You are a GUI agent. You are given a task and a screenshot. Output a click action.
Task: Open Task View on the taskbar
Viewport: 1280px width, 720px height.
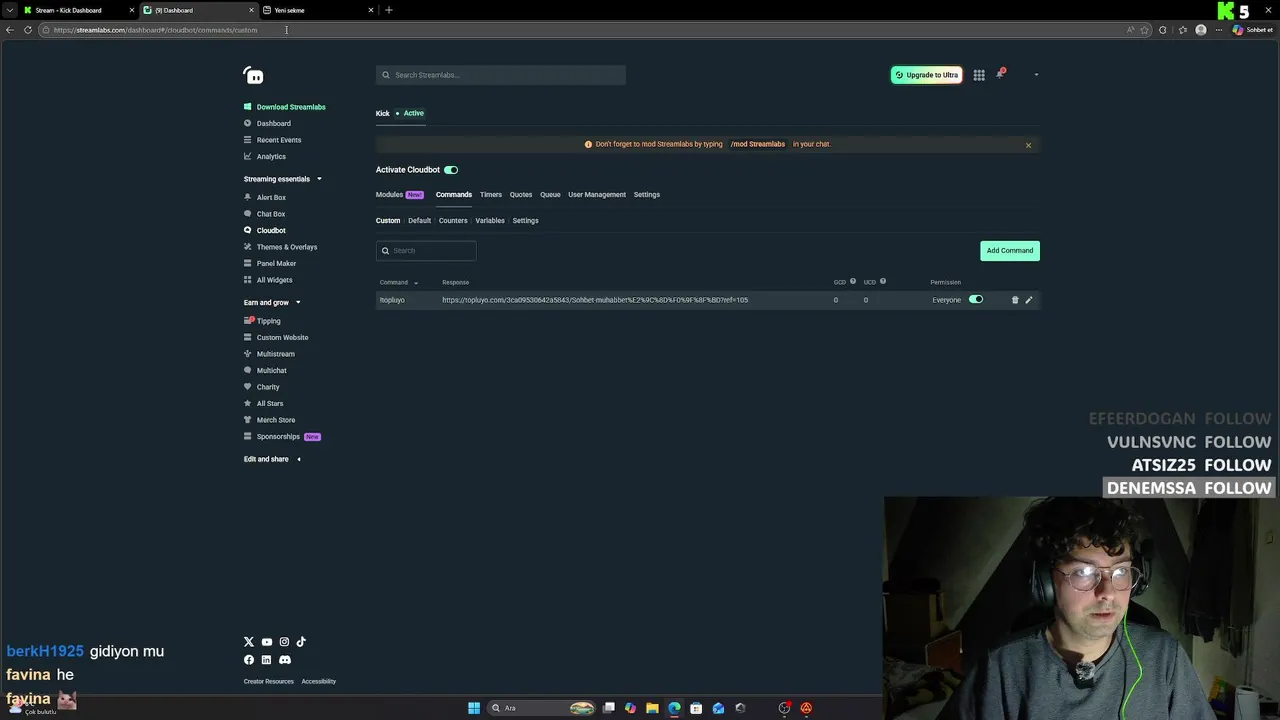pos(608,708)
